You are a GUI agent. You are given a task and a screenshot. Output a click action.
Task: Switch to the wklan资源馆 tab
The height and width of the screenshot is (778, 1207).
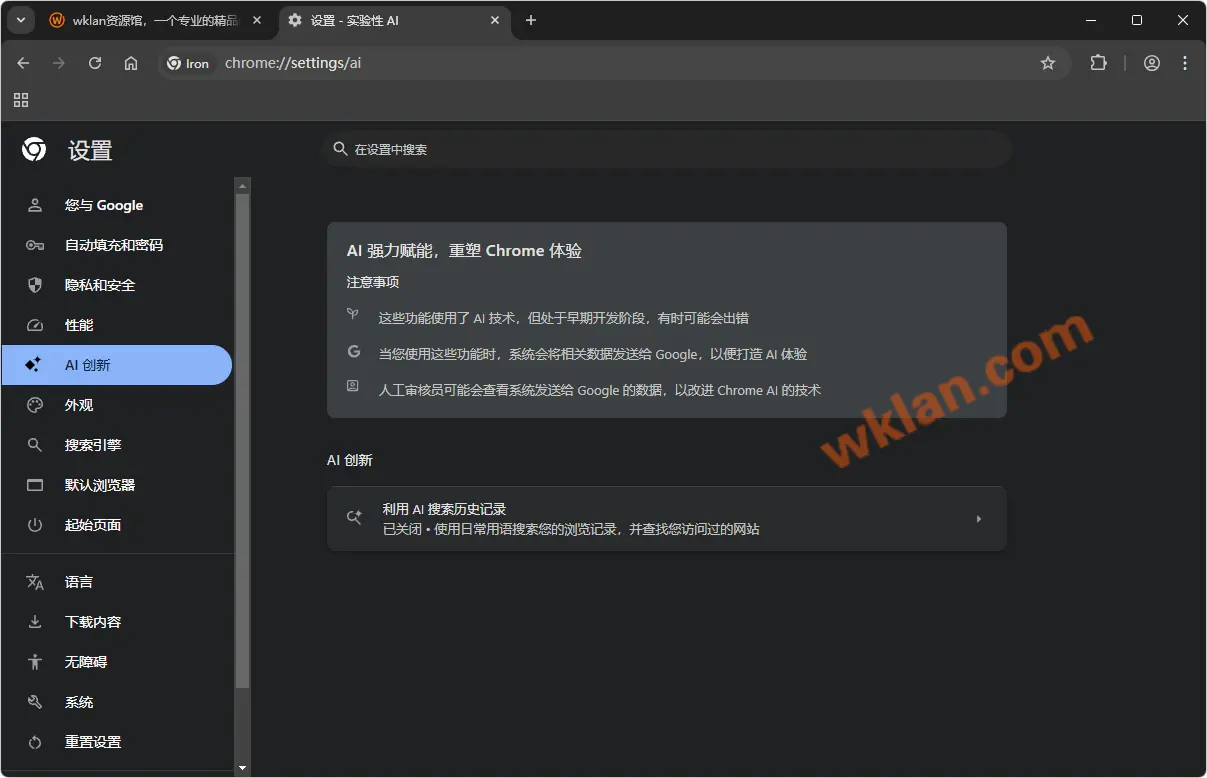[155, 20]
